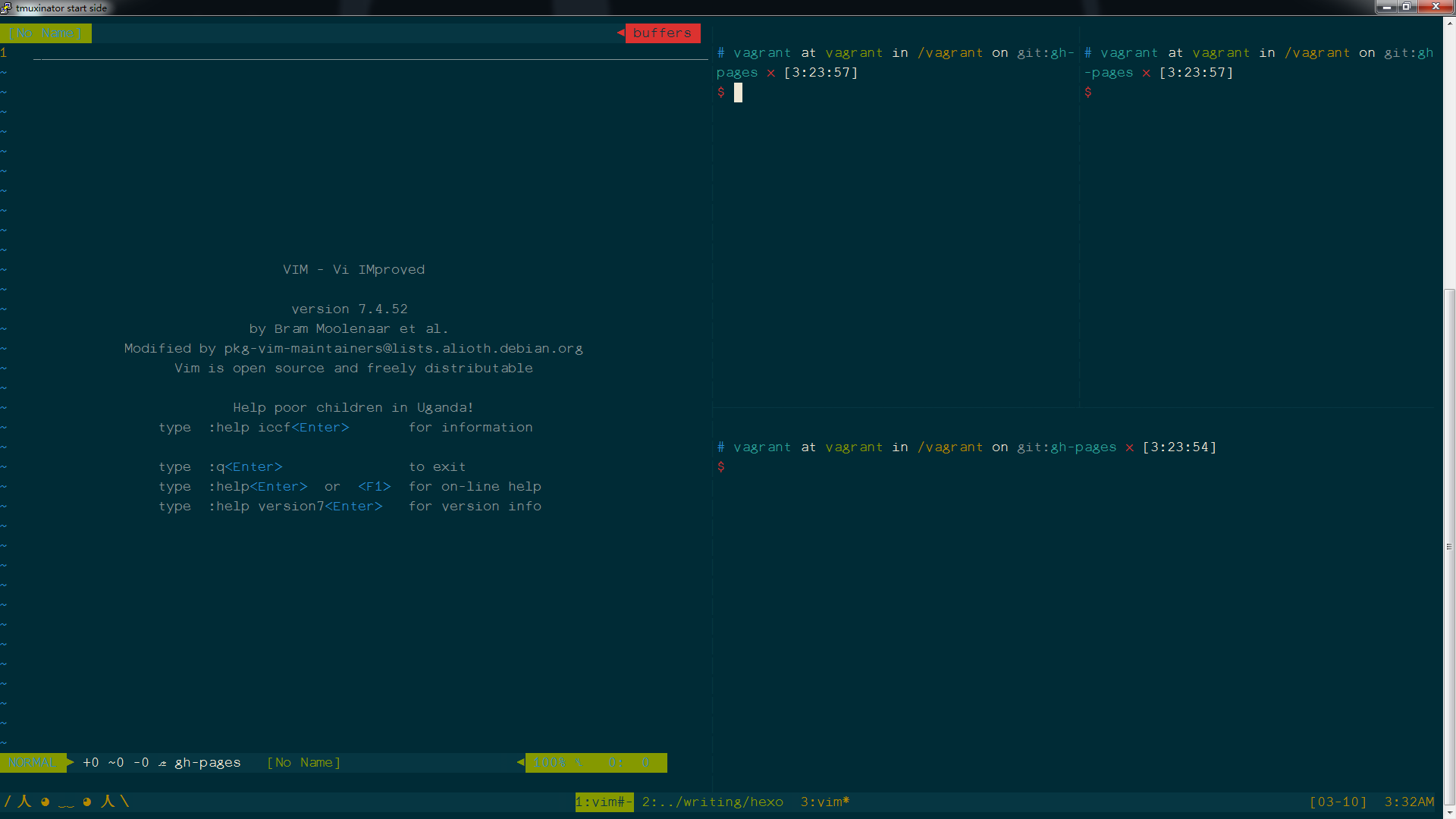Image resolution: width=1456 pixels, height=819 pixels.
Task: Click the gh-pages branch in statusline
Action: point(207,762)
